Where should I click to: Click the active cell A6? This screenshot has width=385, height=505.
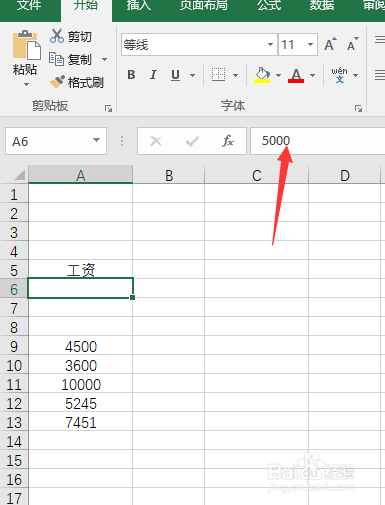coord(80,288)
